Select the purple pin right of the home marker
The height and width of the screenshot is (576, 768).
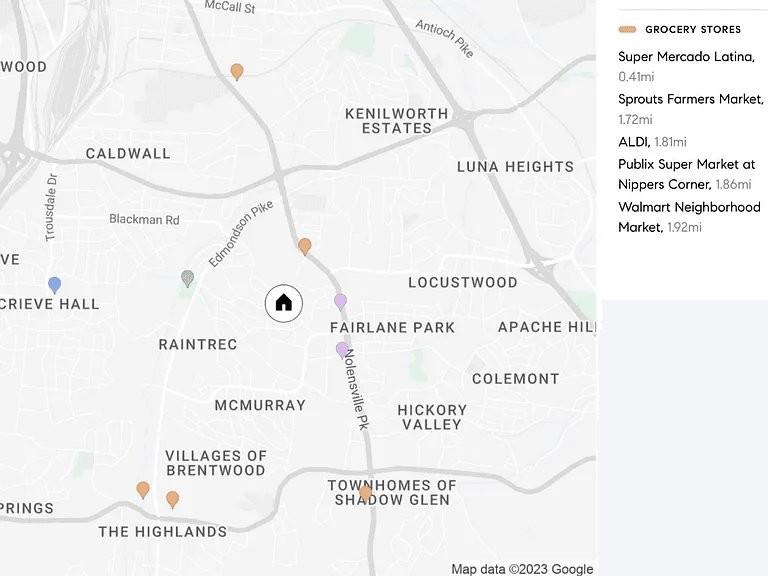(x=340, y=301)
